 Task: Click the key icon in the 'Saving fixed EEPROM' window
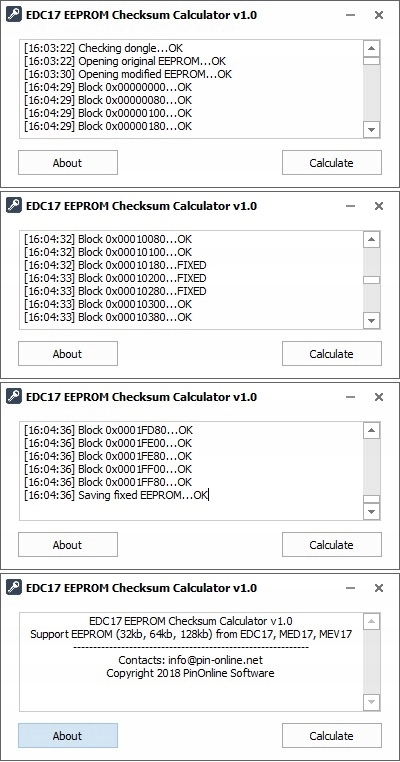(14, 397)
